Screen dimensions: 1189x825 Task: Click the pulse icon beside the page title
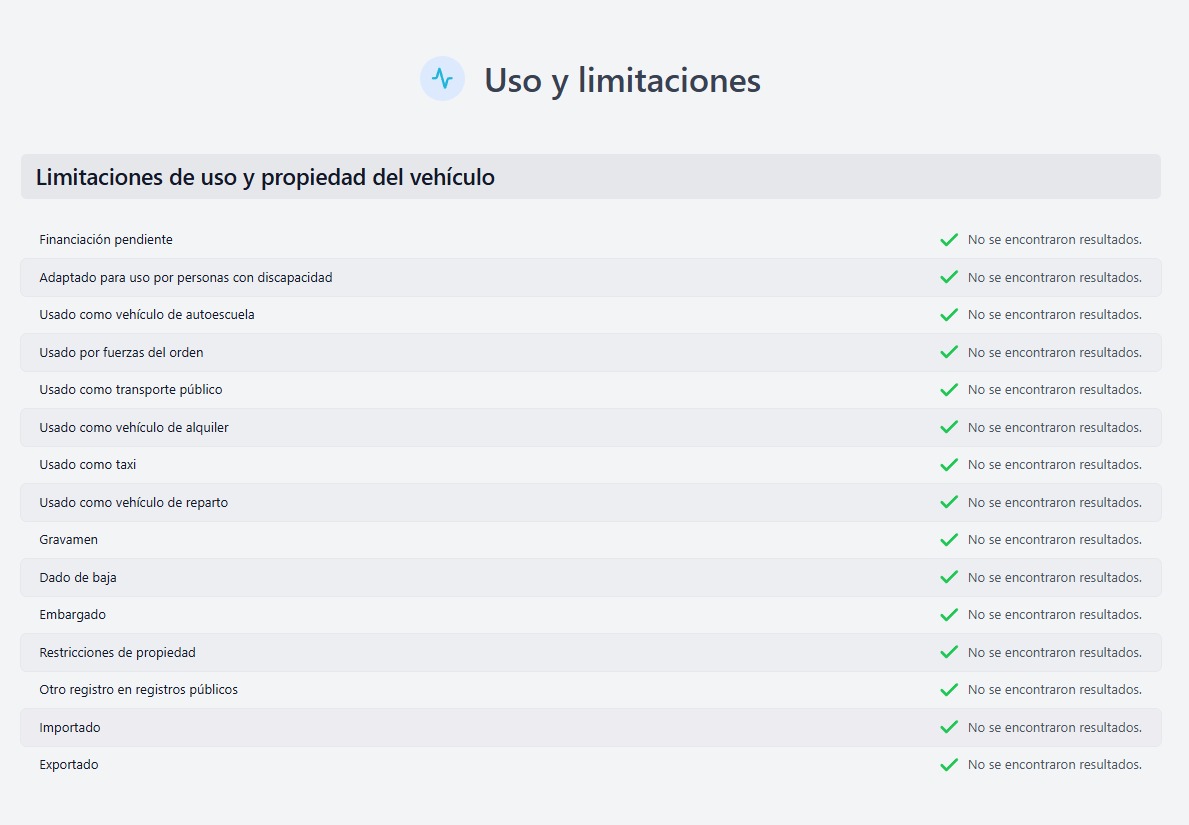[442, 79]
